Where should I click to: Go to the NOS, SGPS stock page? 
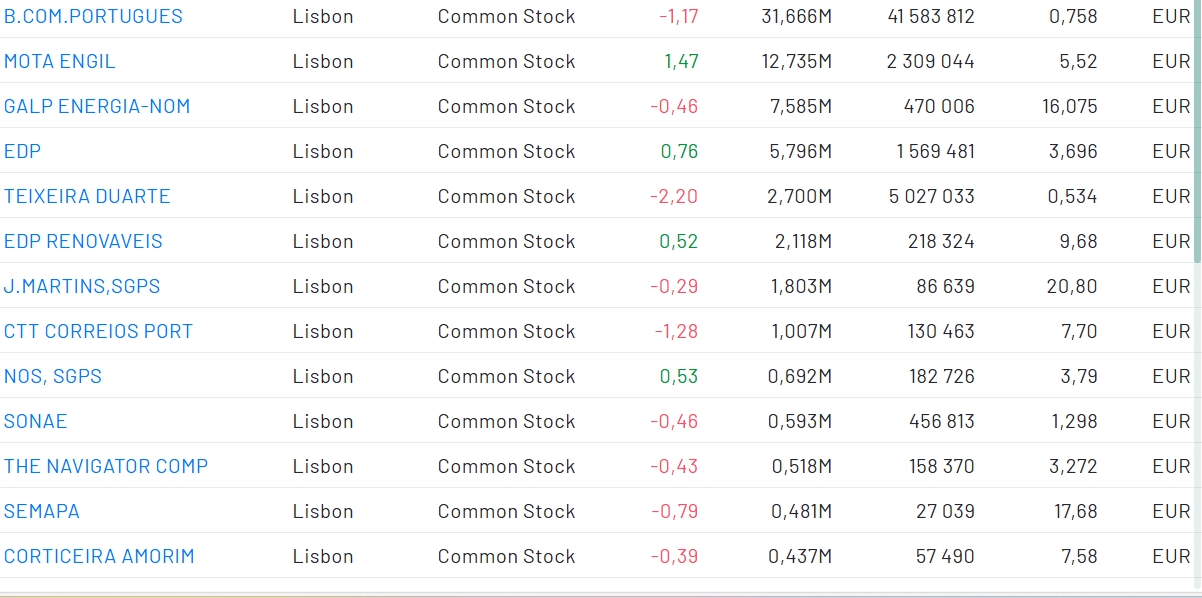click(x=53, y=376)
